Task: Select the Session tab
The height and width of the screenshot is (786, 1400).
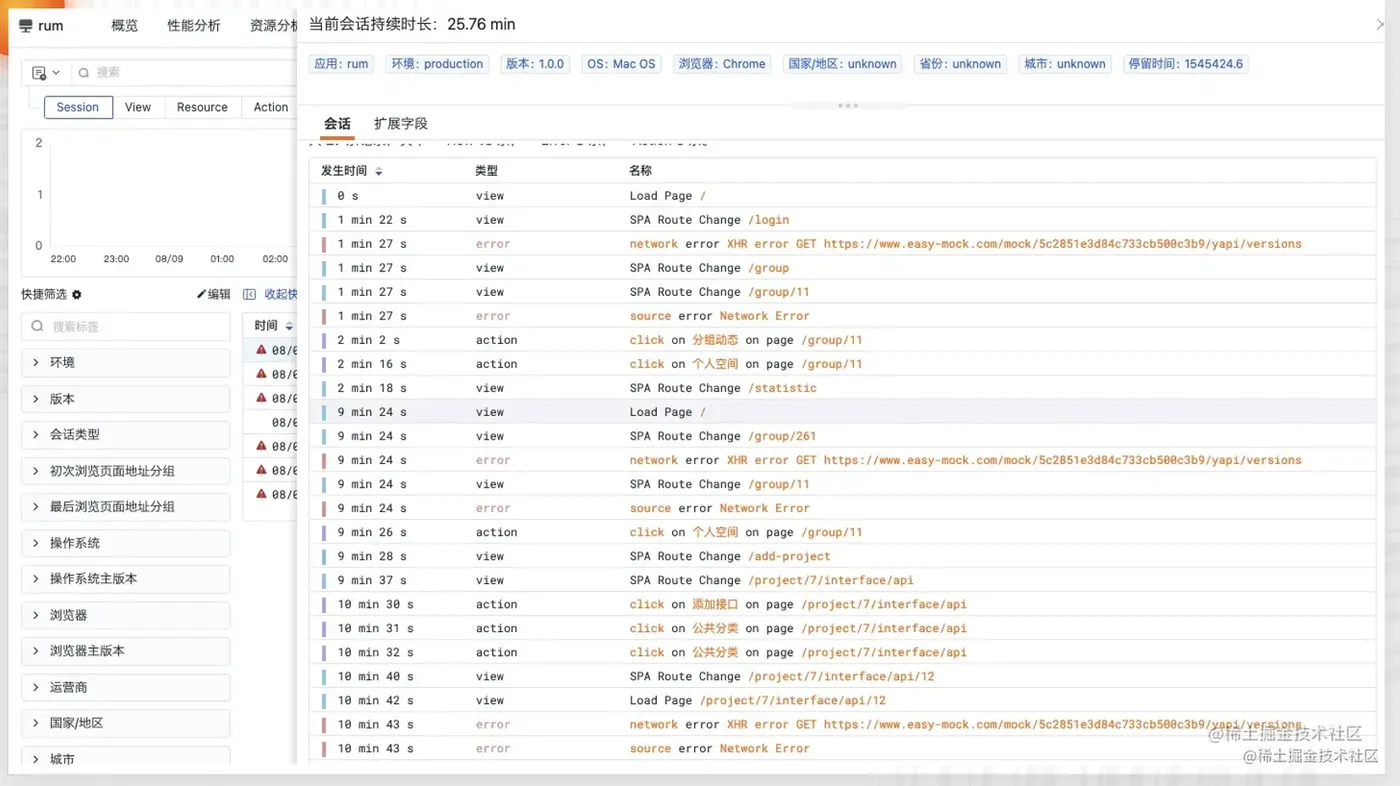Action: [78, 107]
